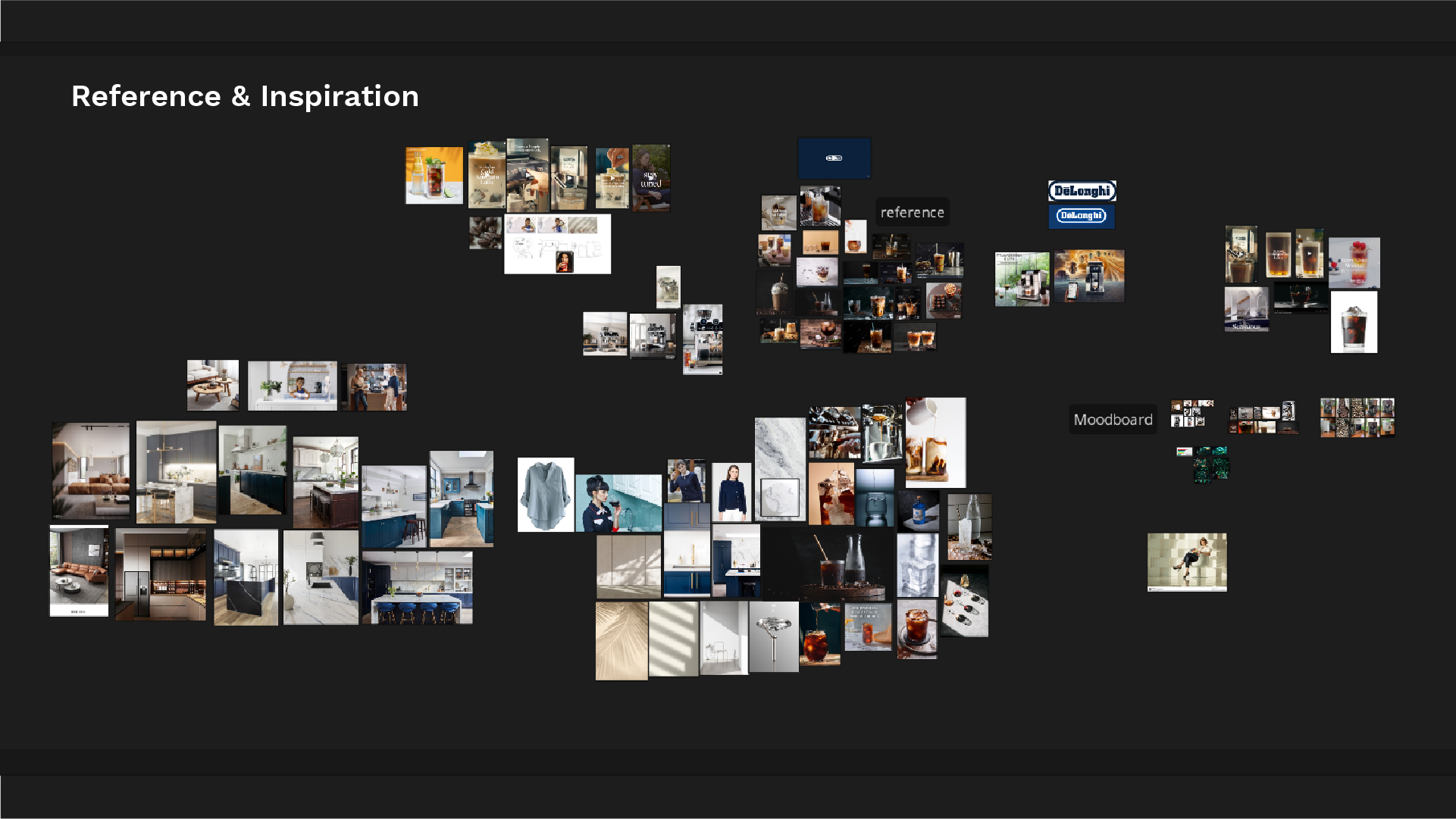Image resolution: width=1456 pixels, height=819 pixels.
Task: Select the orange iced tea drink photo
Action: click(x=434, y=176)
